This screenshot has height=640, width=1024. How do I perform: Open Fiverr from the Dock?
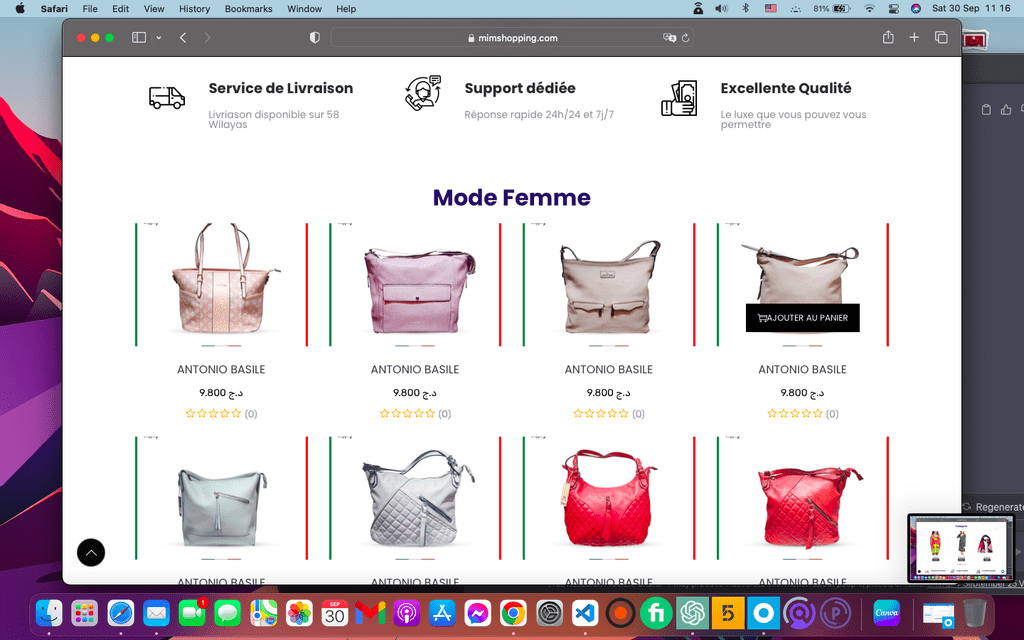pos(656,613)
